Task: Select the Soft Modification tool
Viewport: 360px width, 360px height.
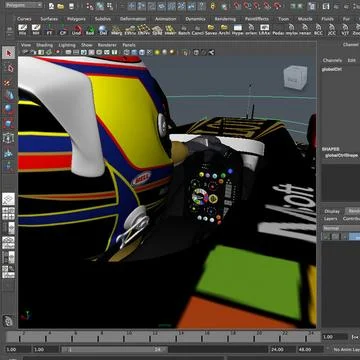Action: pyautogui.click(x=9, y=152)
